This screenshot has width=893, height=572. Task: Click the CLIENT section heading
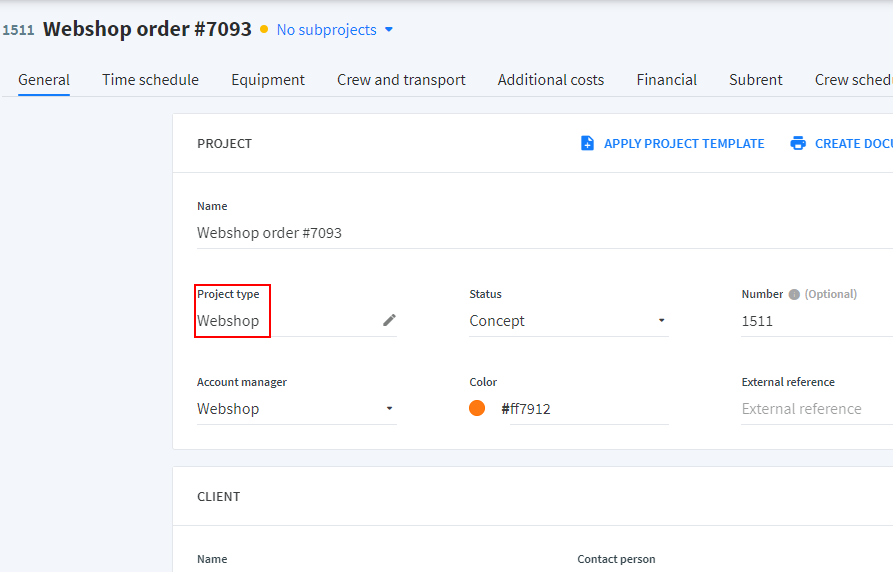click(219, 497)
